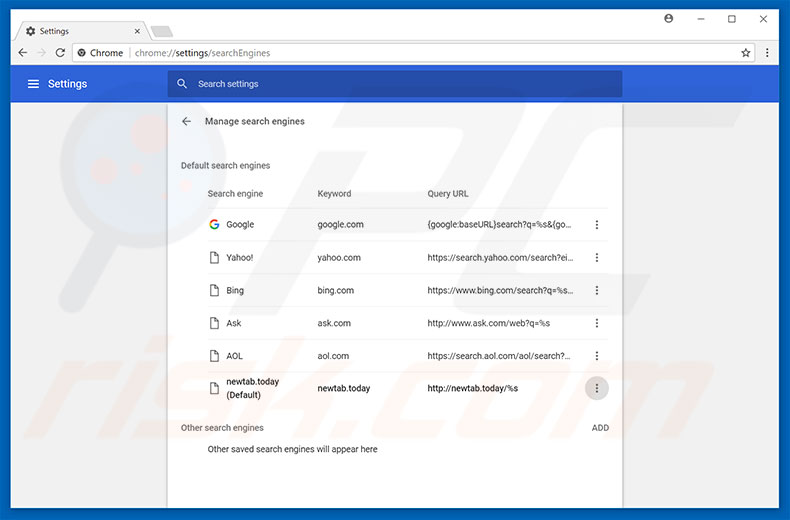Screen dimensions: 790x520
Task: Click the AOL engine name
Action: point(234,356)
